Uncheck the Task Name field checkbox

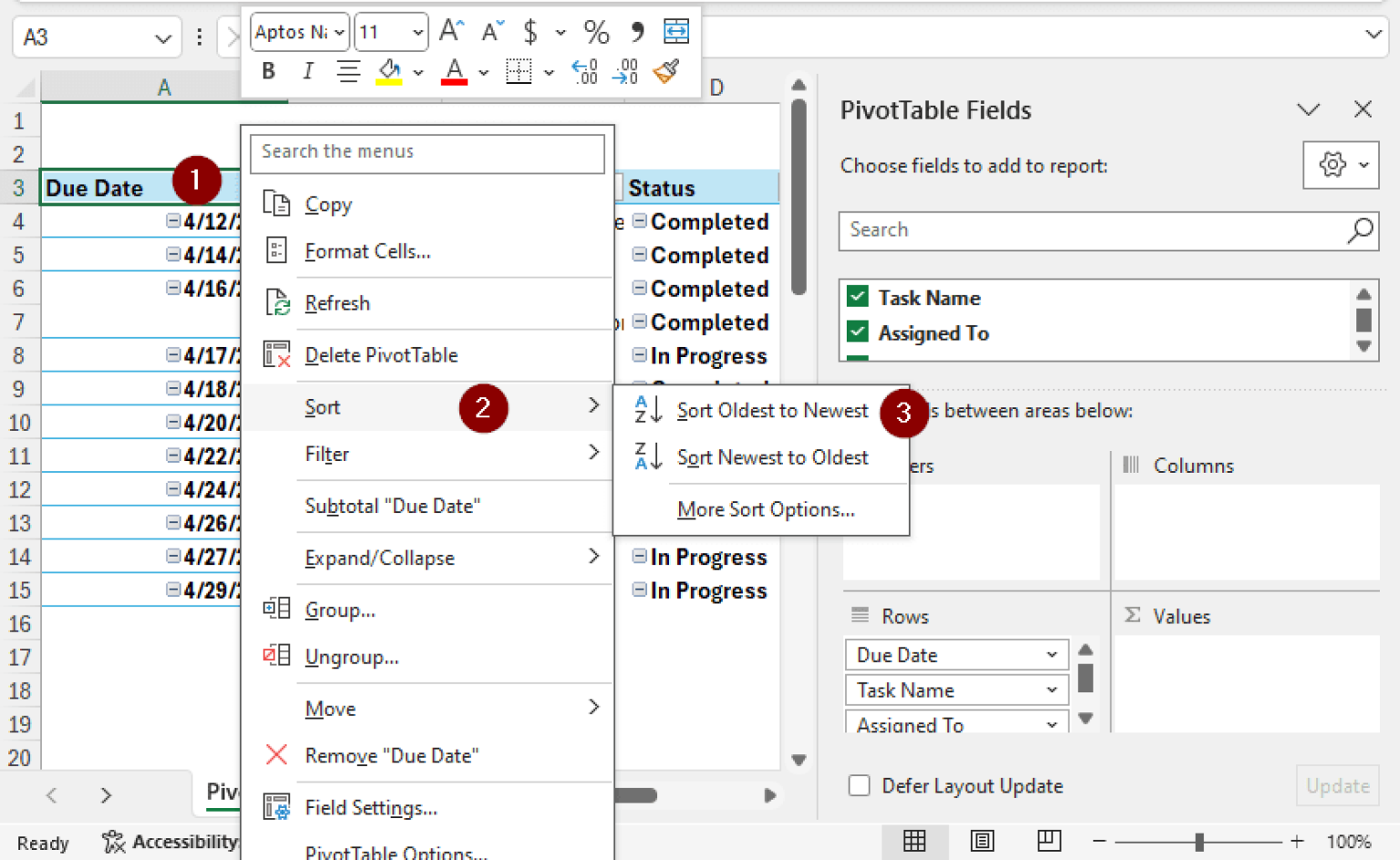858,297
